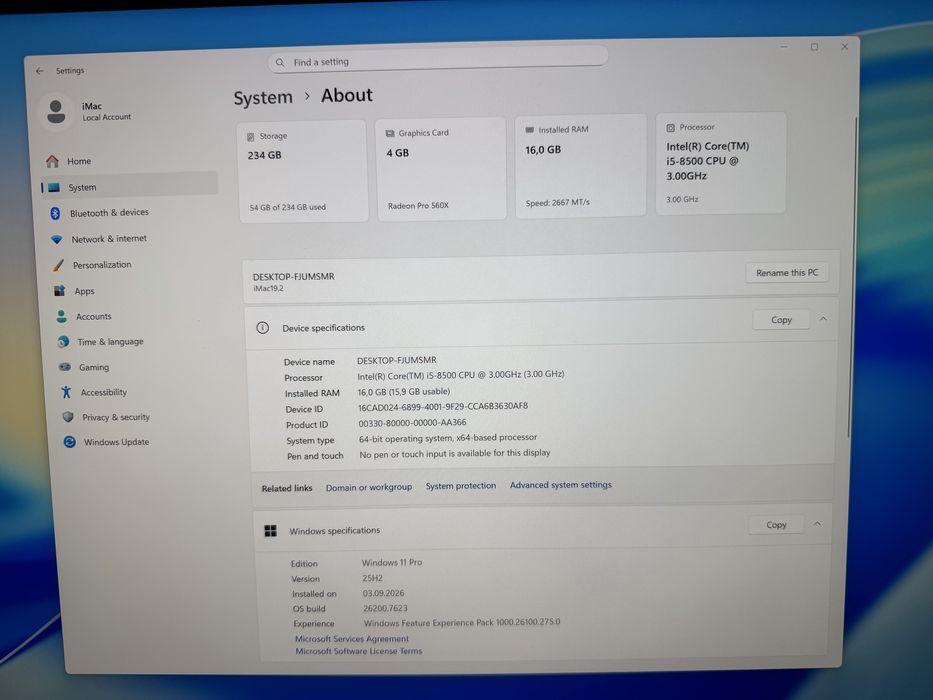Click the Home house icon
933x700 pixels.
[x=52, y=161]
